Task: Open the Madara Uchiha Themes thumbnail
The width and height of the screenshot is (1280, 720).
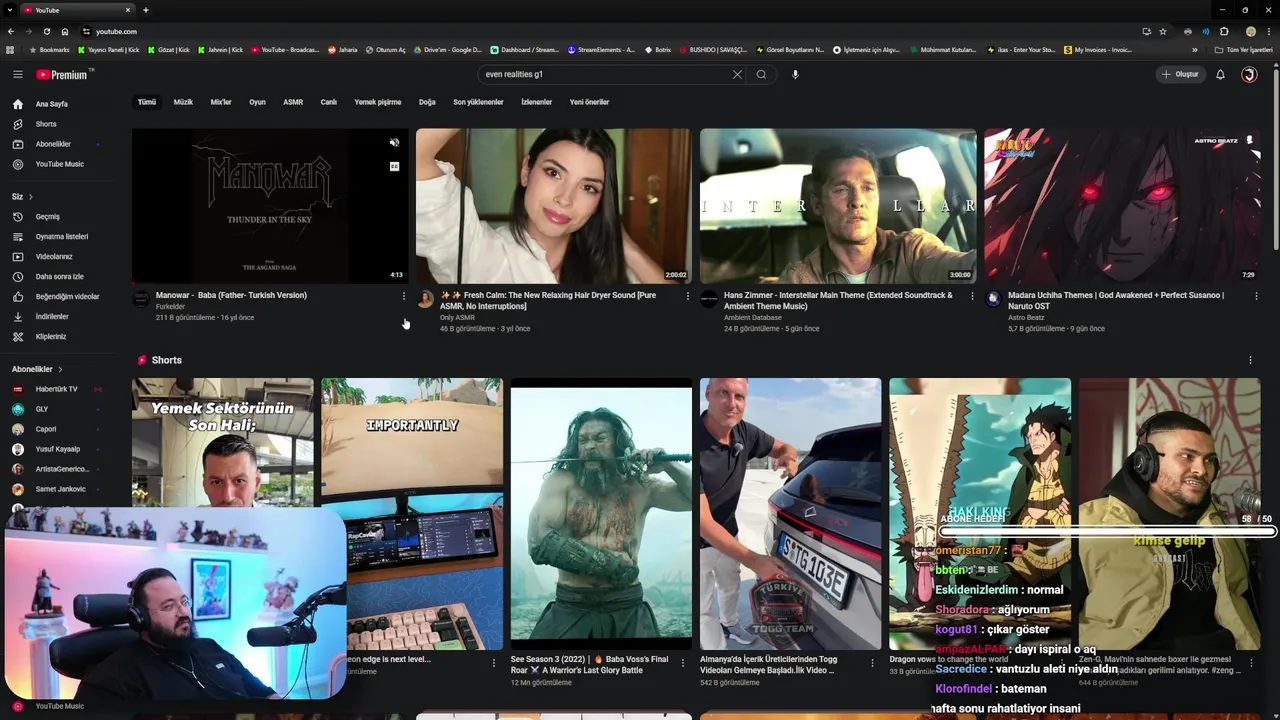Action: (1122, 205)
